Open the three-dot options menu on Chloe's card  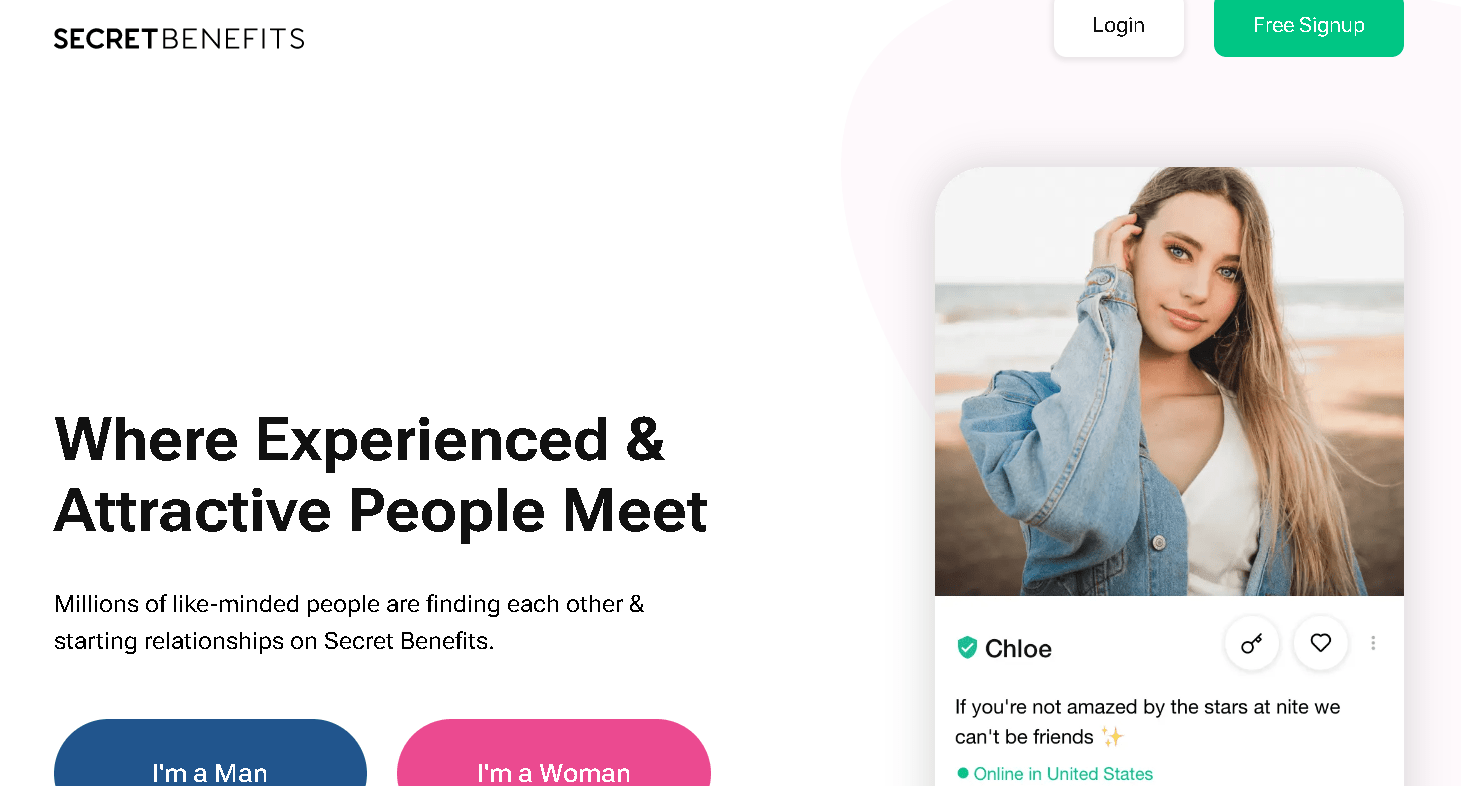1373,644
